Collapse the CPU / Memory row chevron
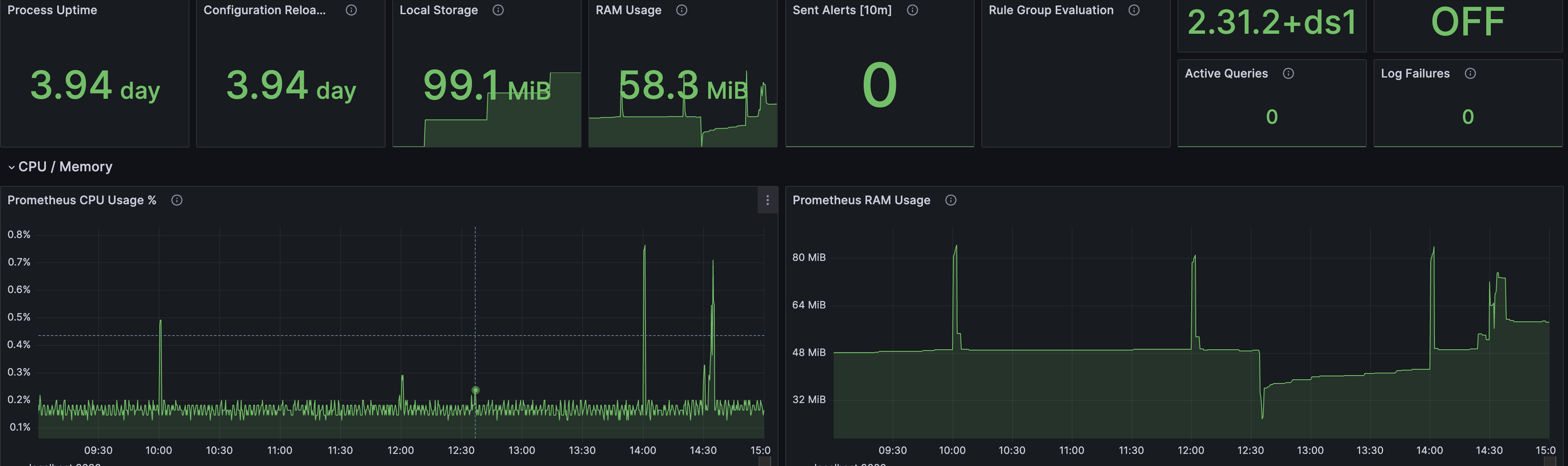 tap(11, 167)
